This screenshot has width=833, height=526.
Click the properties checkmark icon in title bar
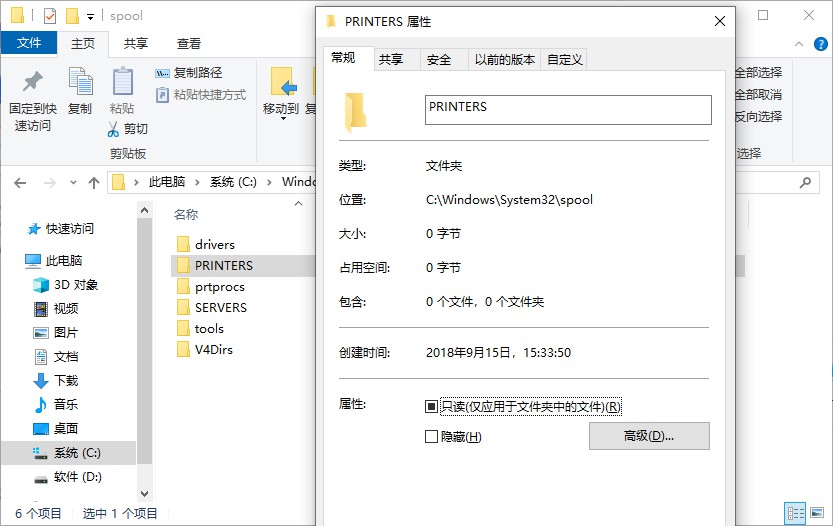click(49, 16)
